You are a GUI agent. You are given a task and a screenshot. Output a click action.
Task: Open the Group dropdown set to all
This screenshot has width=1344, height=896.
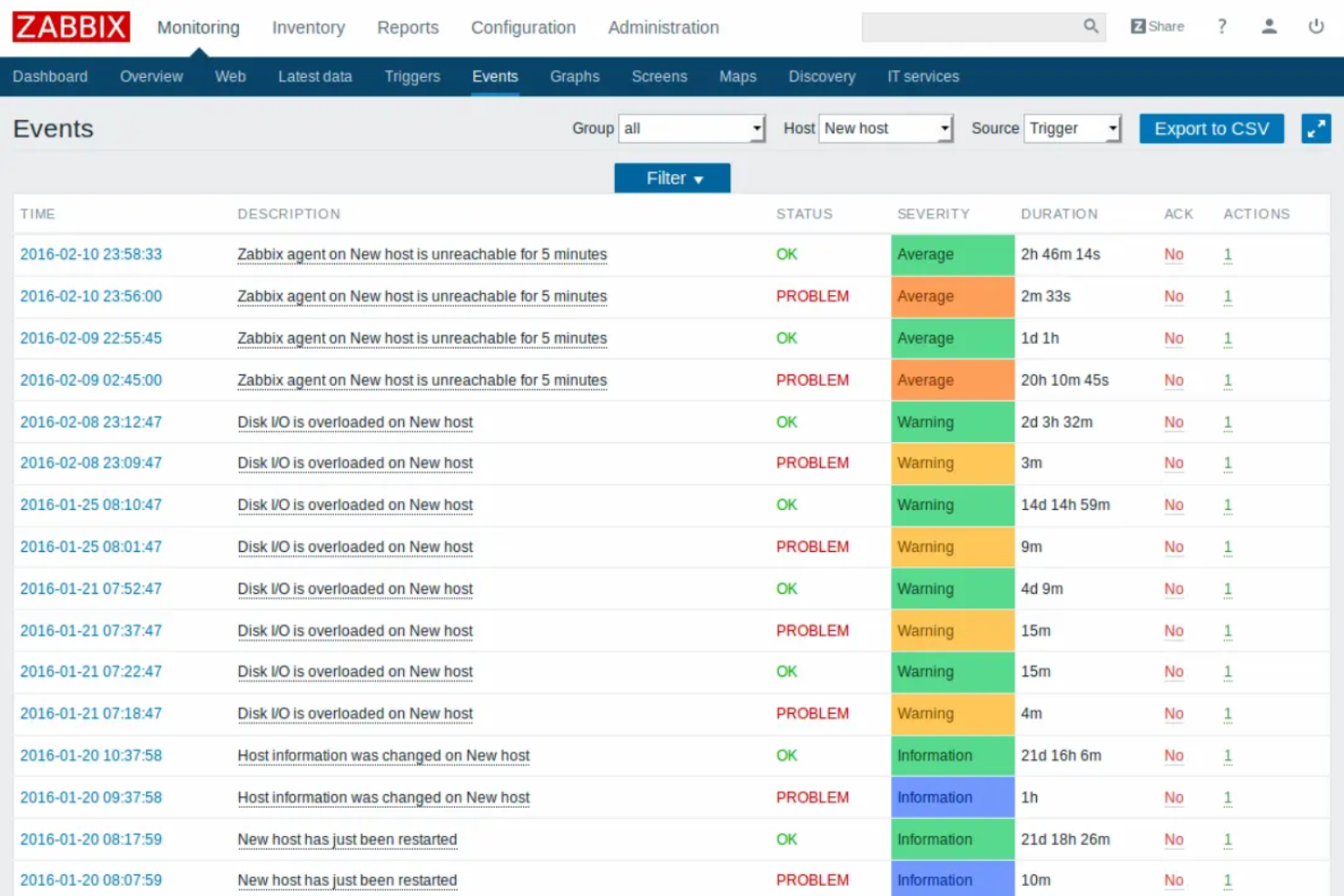[x=691, y=128]
